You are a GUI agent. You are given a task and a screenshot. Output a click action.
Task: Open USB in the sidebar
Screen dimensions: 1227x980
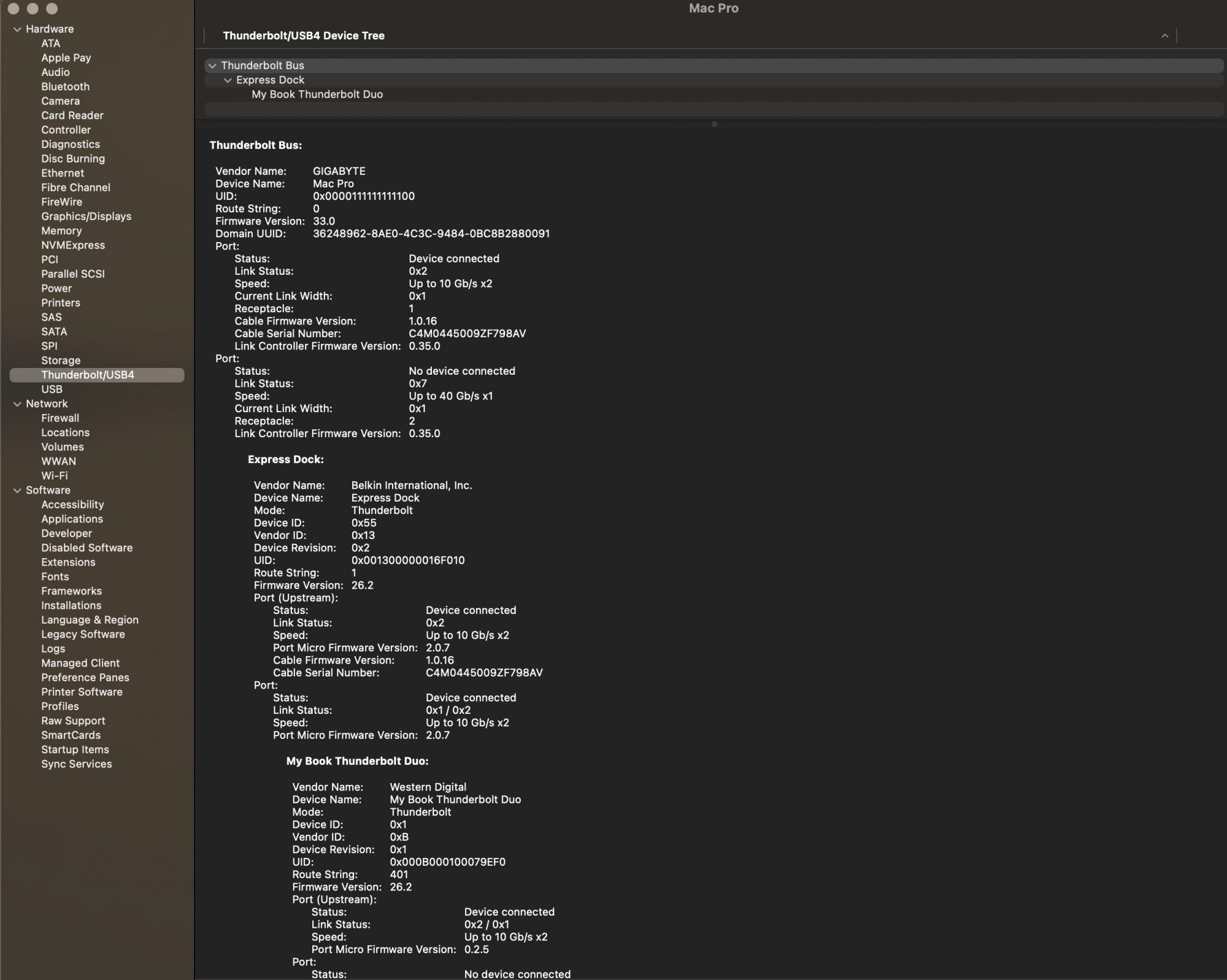tap(52, 389)
